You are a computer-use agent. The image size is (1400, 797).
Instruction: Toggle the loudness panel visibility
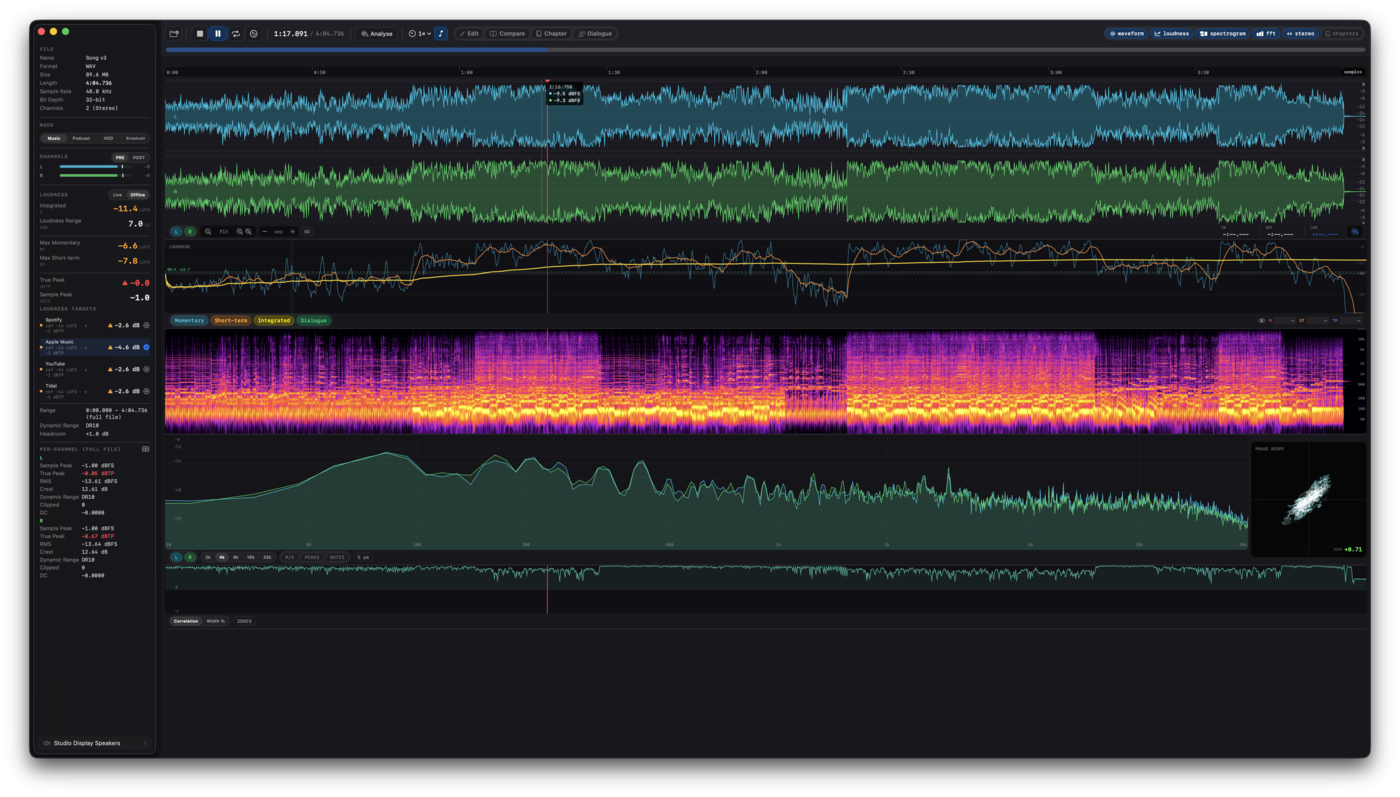pyautogui.click(x=1172, y=33)
